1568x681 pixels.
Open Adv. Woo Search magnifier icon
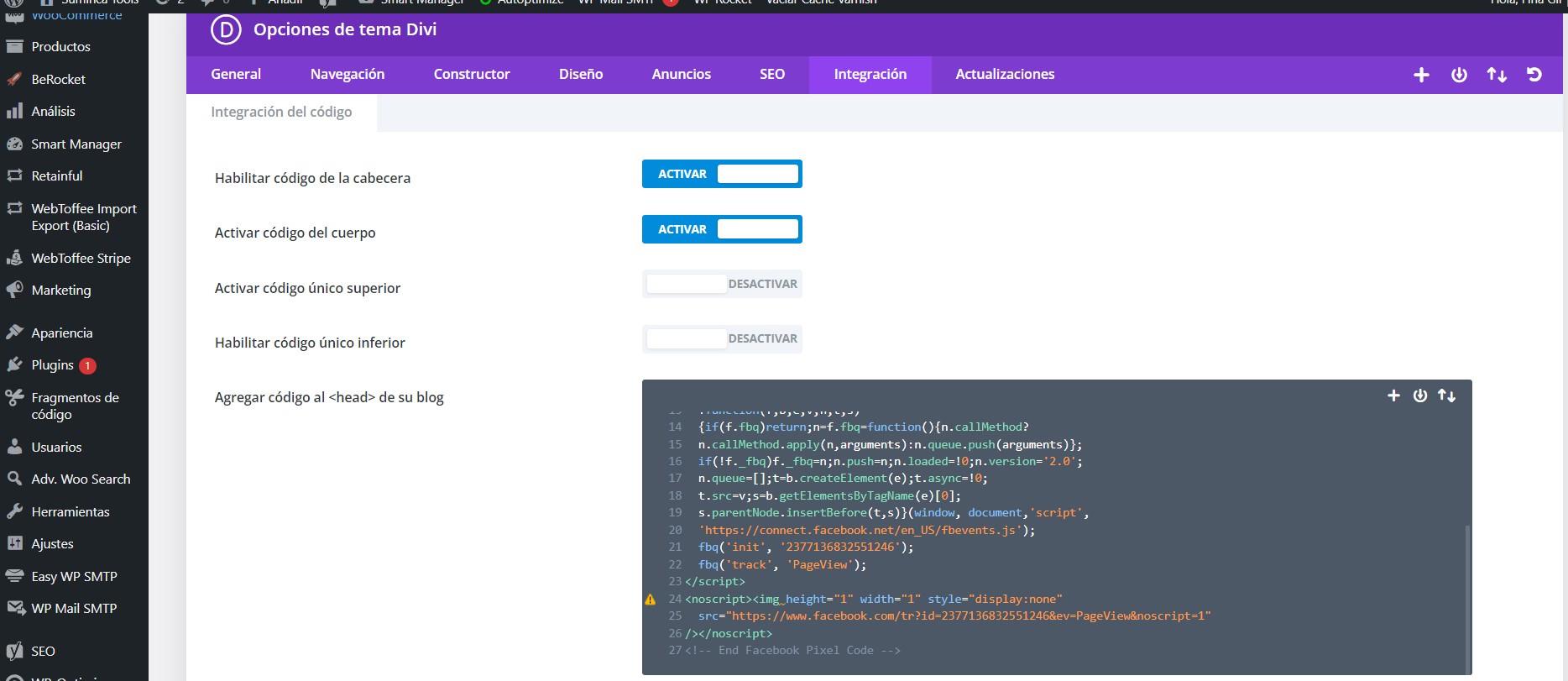point(14,479)
